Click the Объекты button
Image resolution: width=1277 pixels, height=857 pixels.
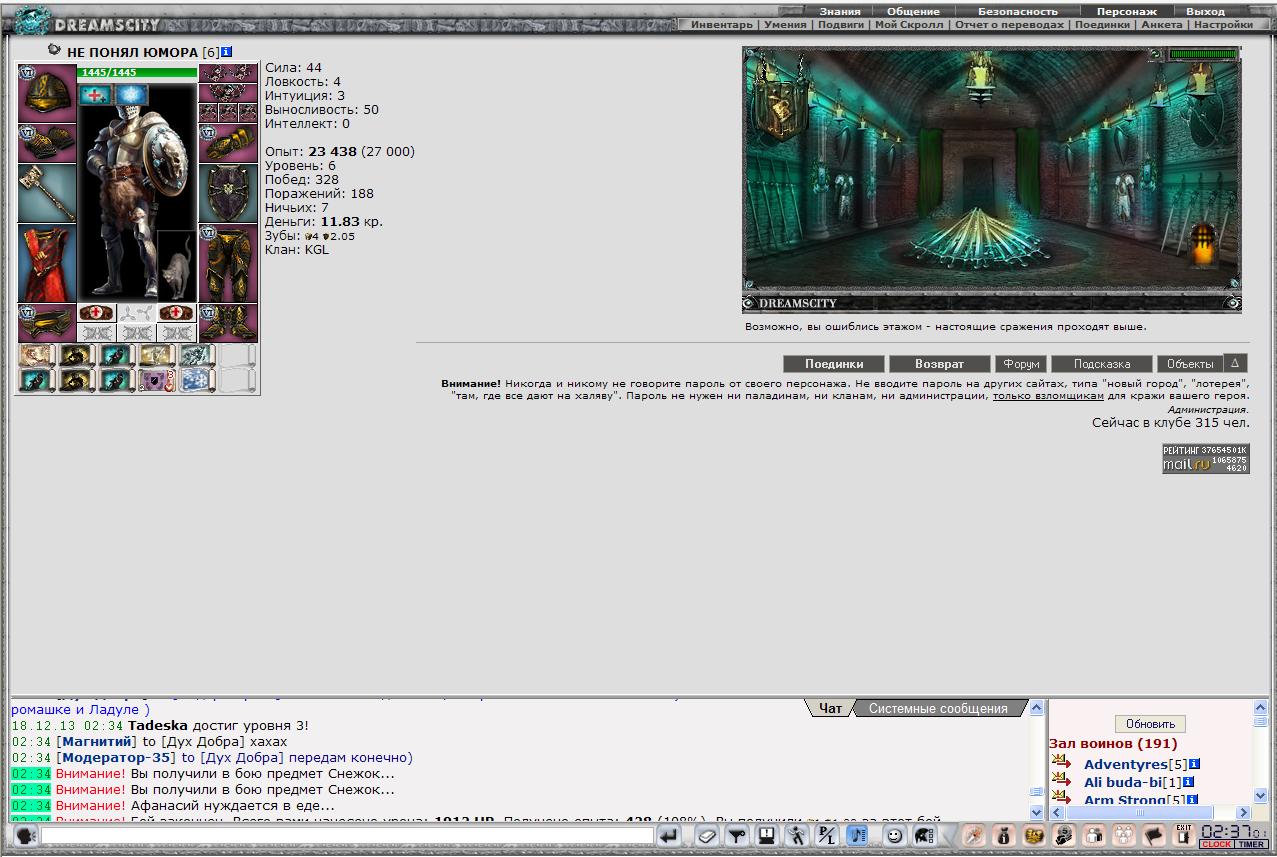1190,364
